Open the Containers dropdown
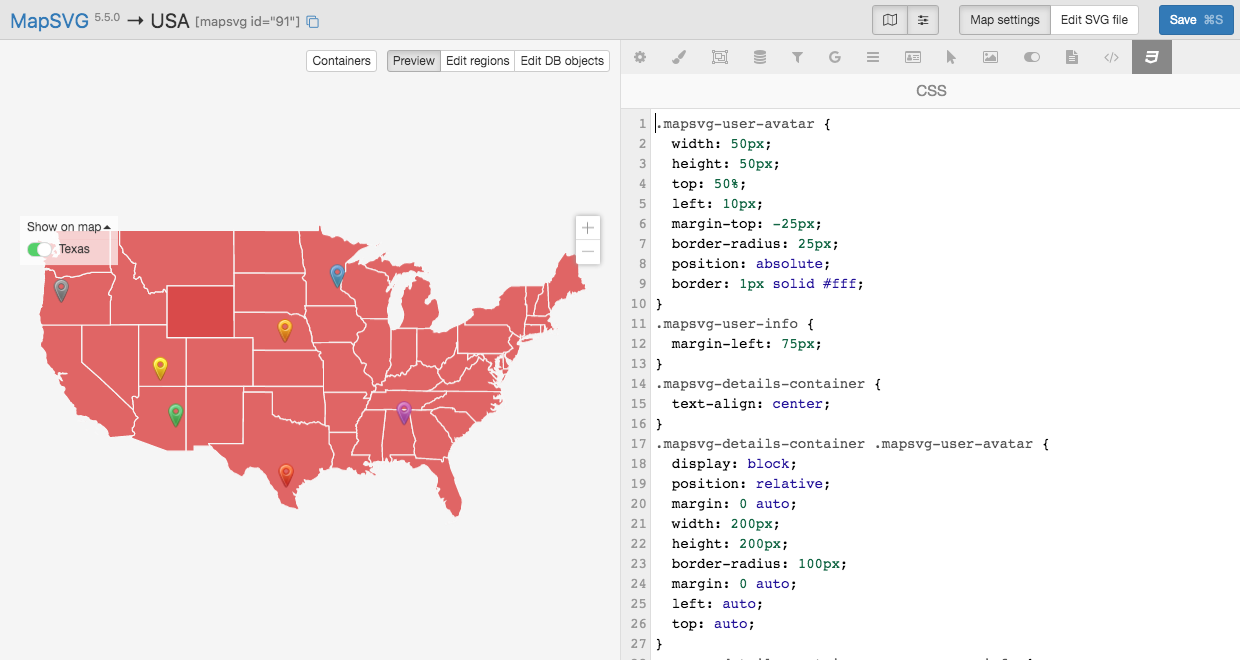Viewport: 1240px width, 660px height. tap(341, 61)
